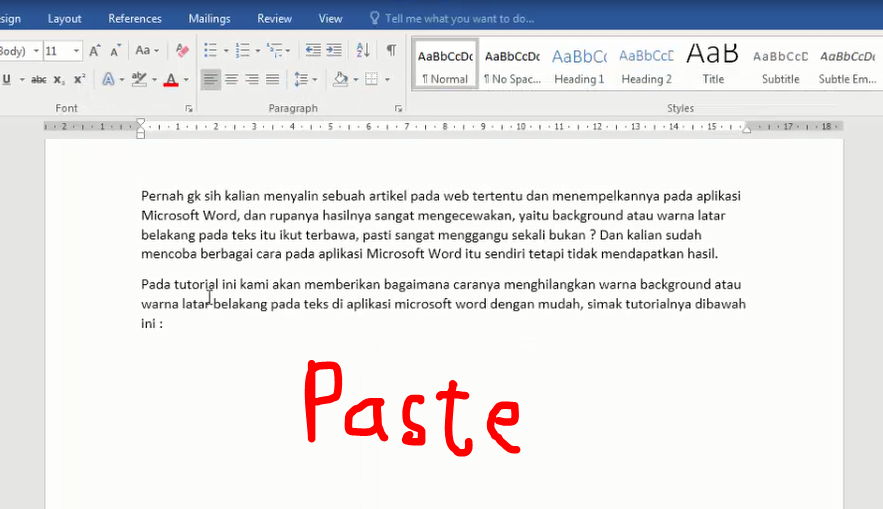Open Line and Paragraph Spacing options
This screenshot has width=883, height=509.
coord(301,79)
